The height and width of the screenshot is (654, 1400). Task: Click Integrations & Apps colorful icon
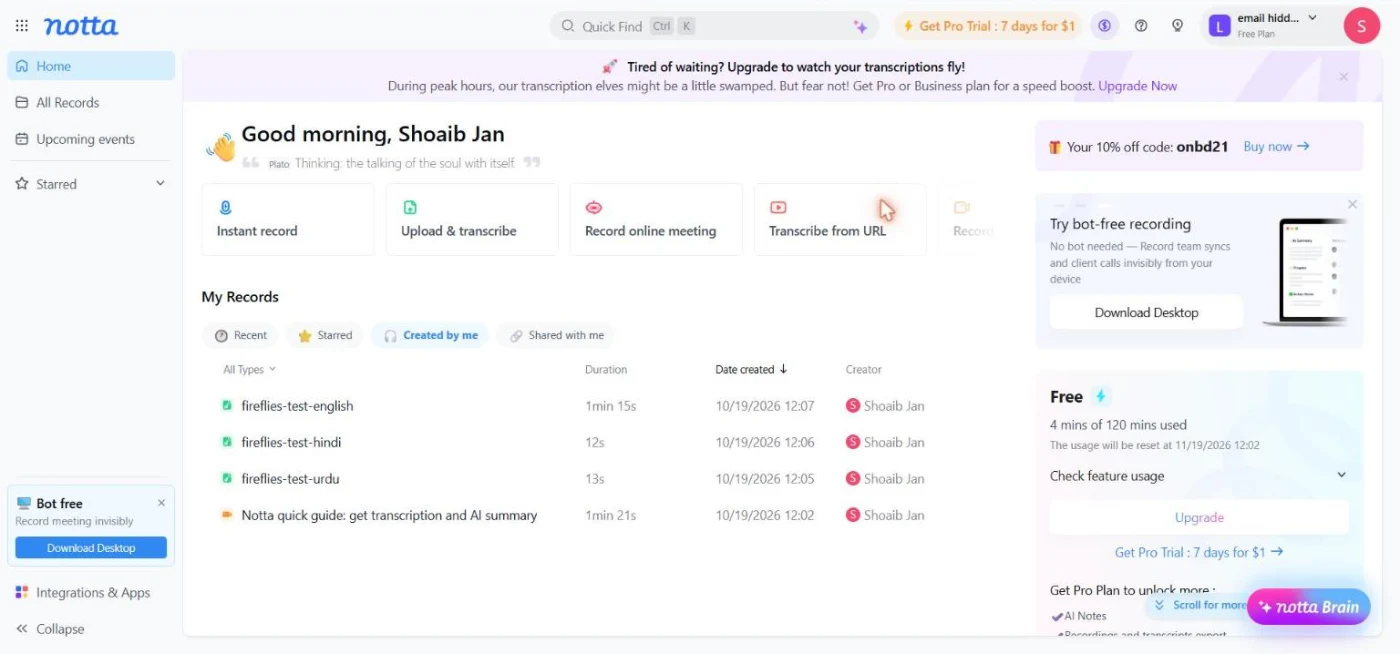pyautogui.click(x=22, y=593)
